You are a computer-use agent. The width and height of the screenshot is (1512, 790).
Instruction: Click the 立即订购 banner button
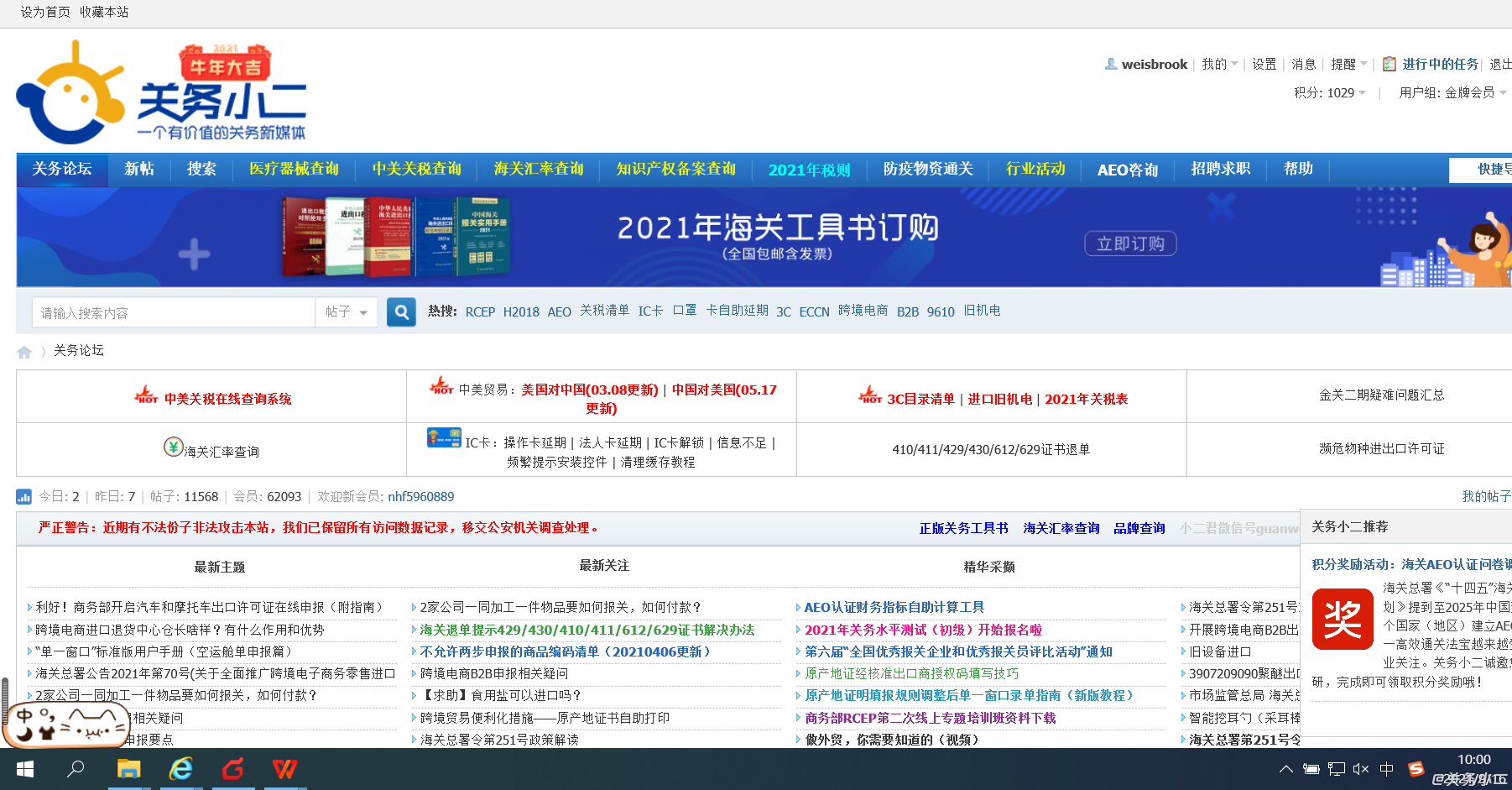coord(1130,243)
